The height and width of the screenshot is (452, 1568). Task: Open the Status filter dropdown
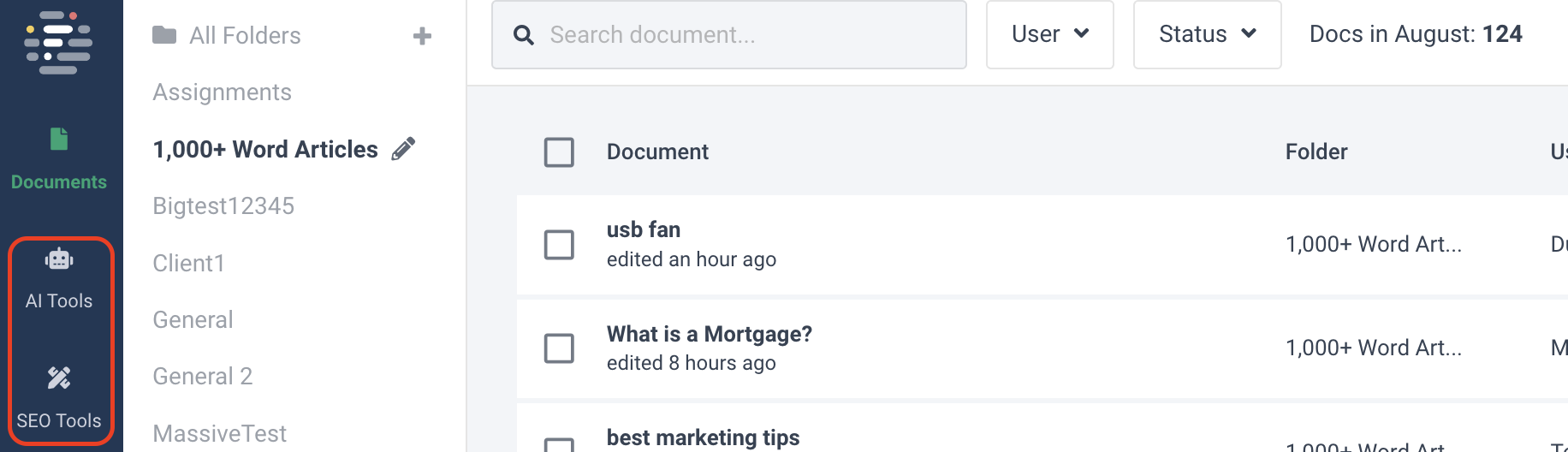pos(1207,34)
